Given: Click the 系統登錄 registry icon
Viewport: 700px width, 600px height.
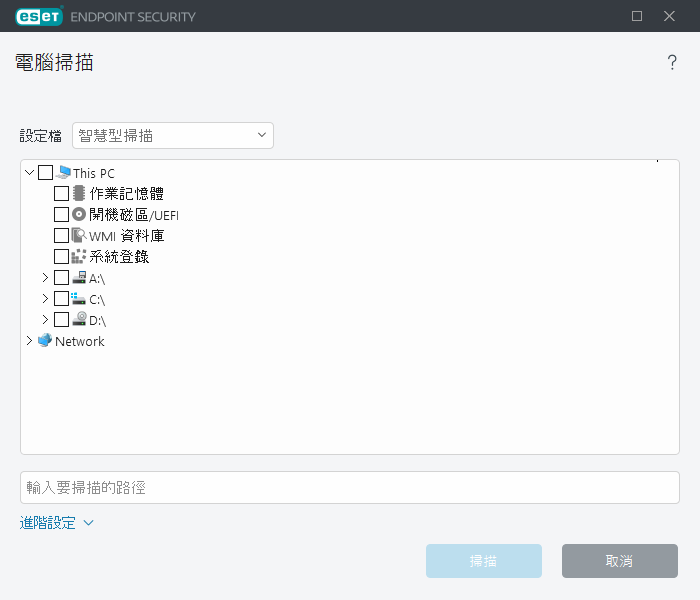Looking at the screenshot, I should 80,257.
